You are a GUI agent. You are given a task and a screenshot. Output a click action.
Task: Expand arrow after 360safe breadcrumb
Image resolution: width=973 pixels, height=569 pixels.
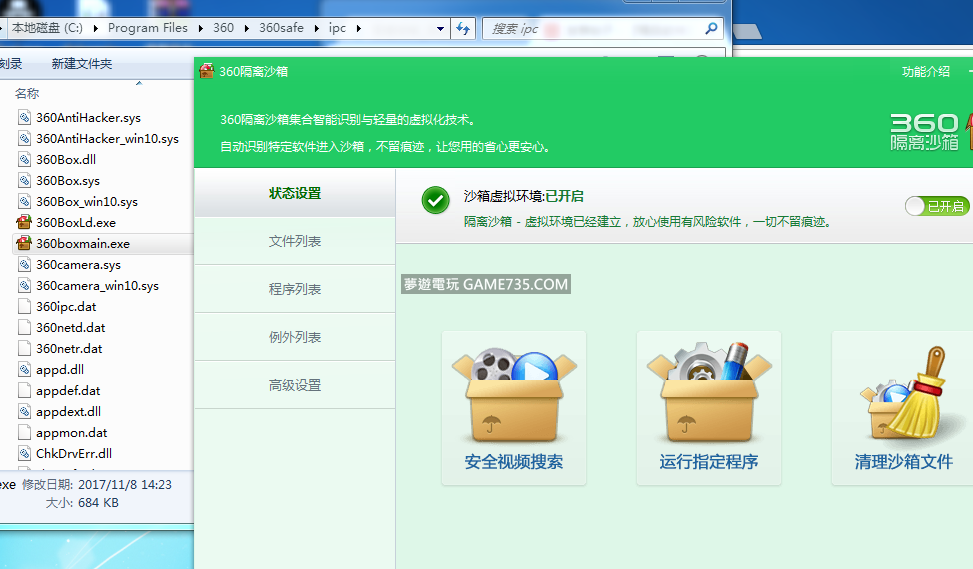[316, 28]
